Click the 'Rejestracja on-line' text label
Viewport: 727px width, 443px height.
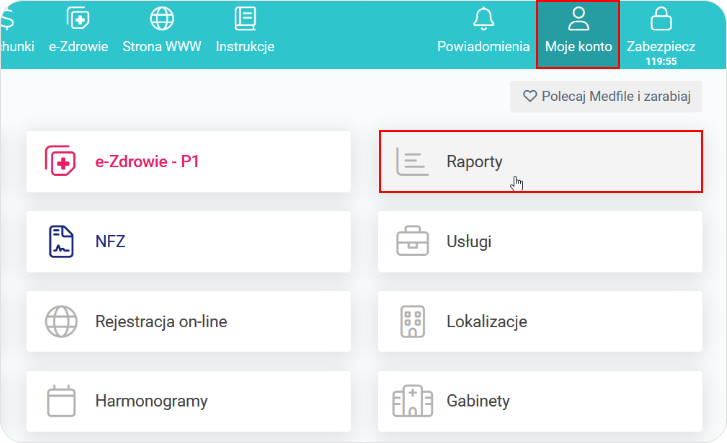161,321
